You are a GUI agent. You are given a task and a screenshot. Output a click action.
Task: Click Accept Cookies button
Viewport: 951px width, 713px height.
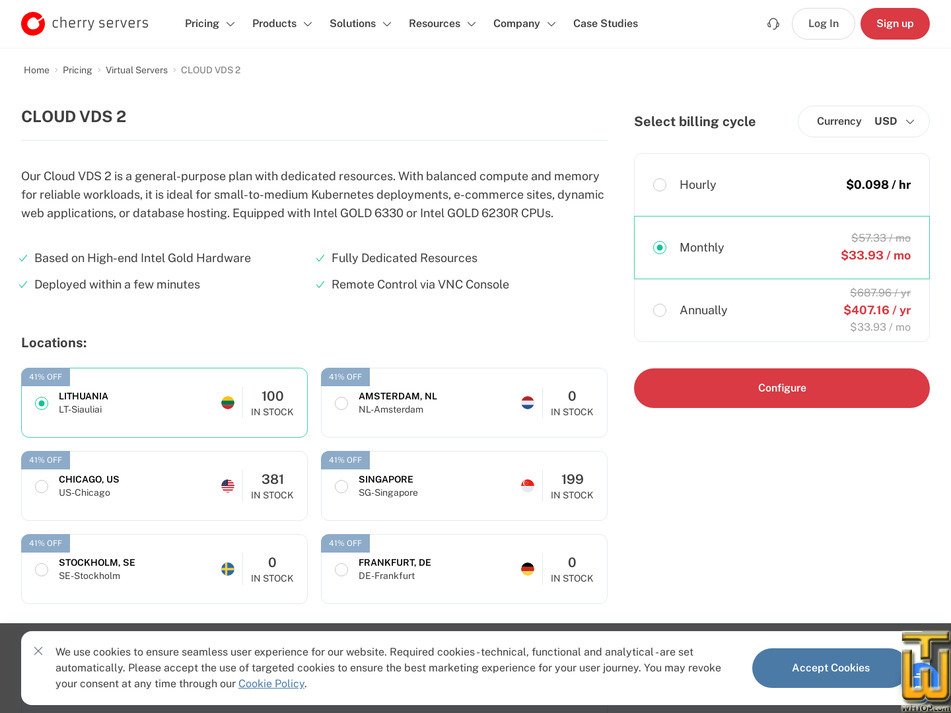830,668
